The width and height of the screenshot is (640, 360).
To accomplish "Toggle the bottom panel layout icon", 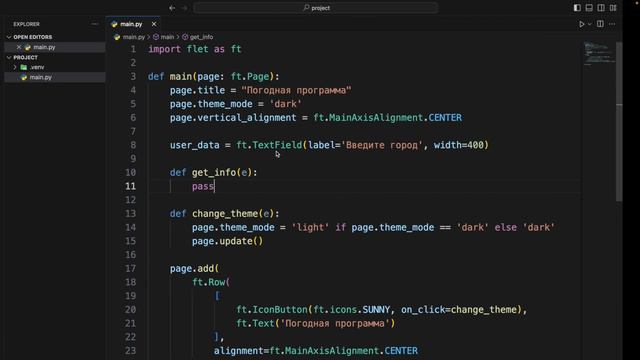I will [589, 8].
